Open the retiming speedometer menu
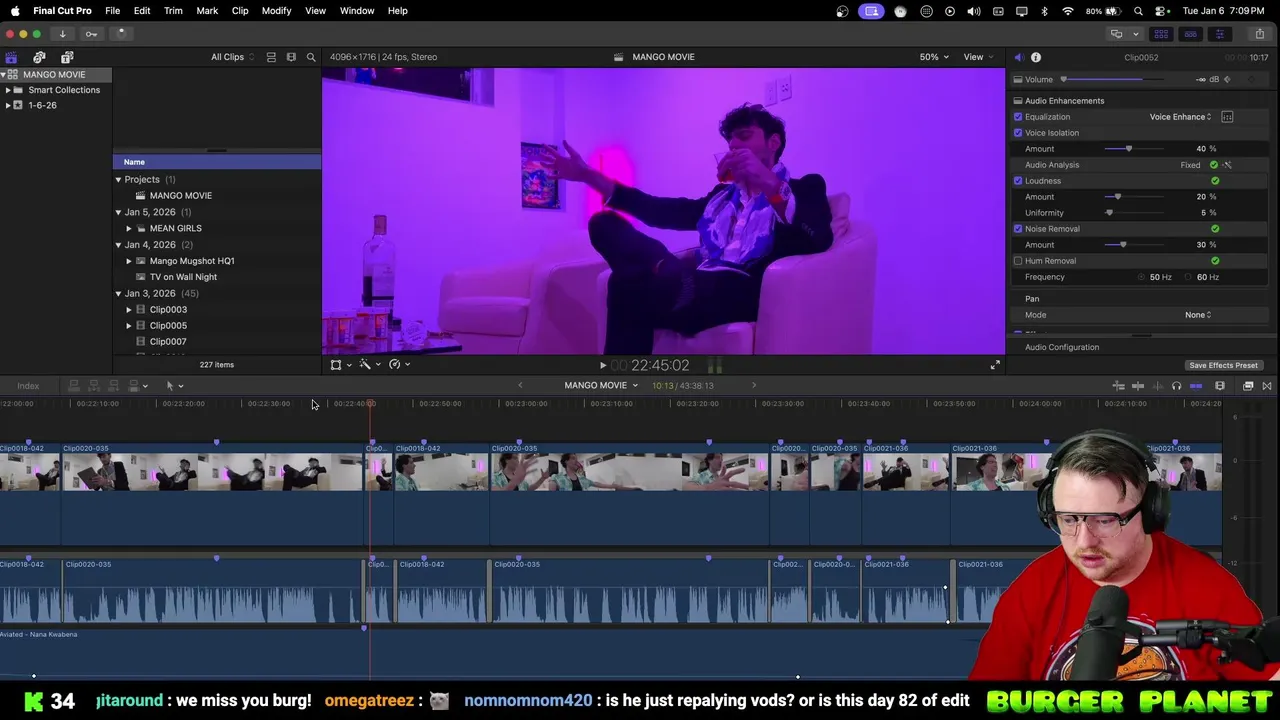1280x720 pixels. [399, 365]
